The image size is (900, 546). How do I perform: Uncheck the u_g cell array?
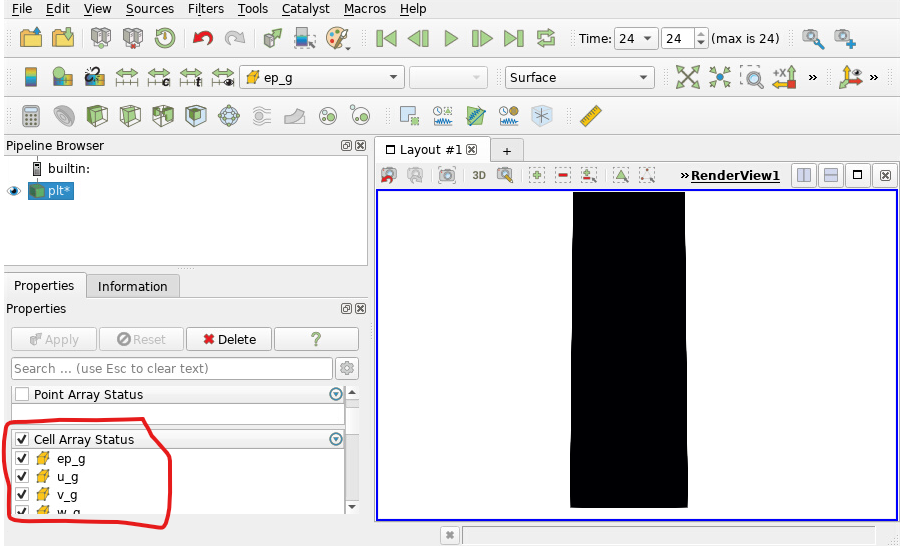tap(22, 477)
